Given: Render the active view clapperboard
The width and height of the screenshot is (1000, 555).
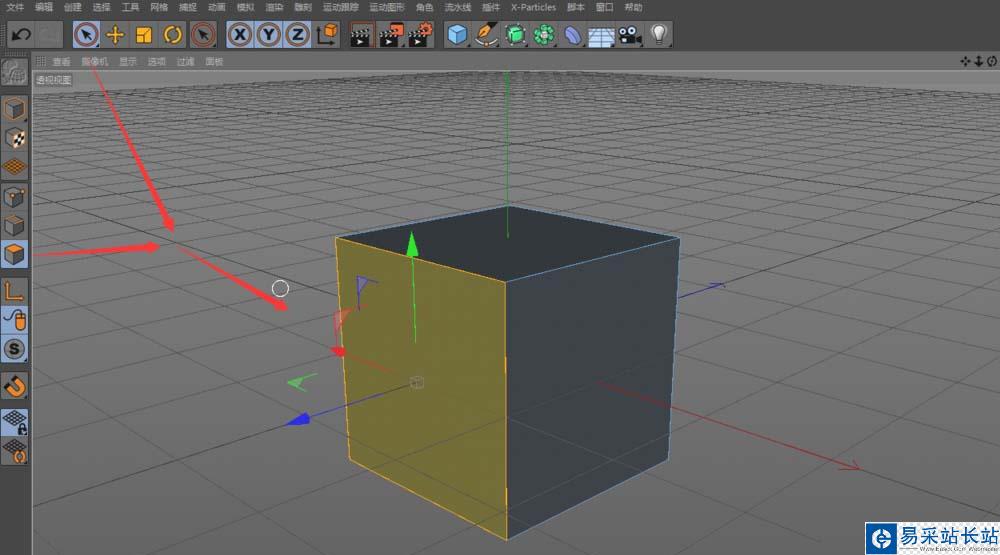Looking at the screenshot, I should [361, 34].
